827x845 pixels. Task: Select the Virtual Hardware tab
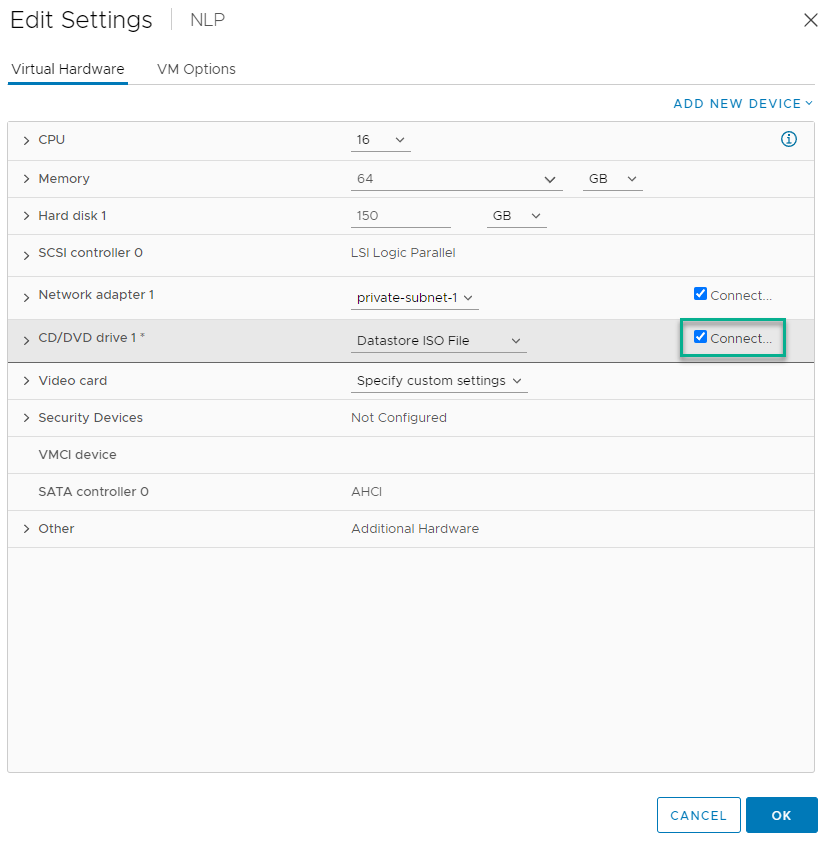point(68,69)
